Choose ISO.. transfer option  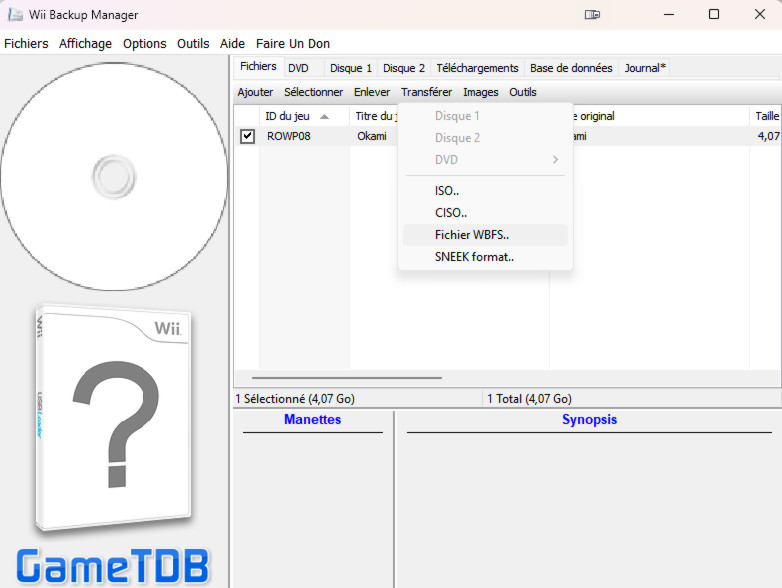(485, 191)
